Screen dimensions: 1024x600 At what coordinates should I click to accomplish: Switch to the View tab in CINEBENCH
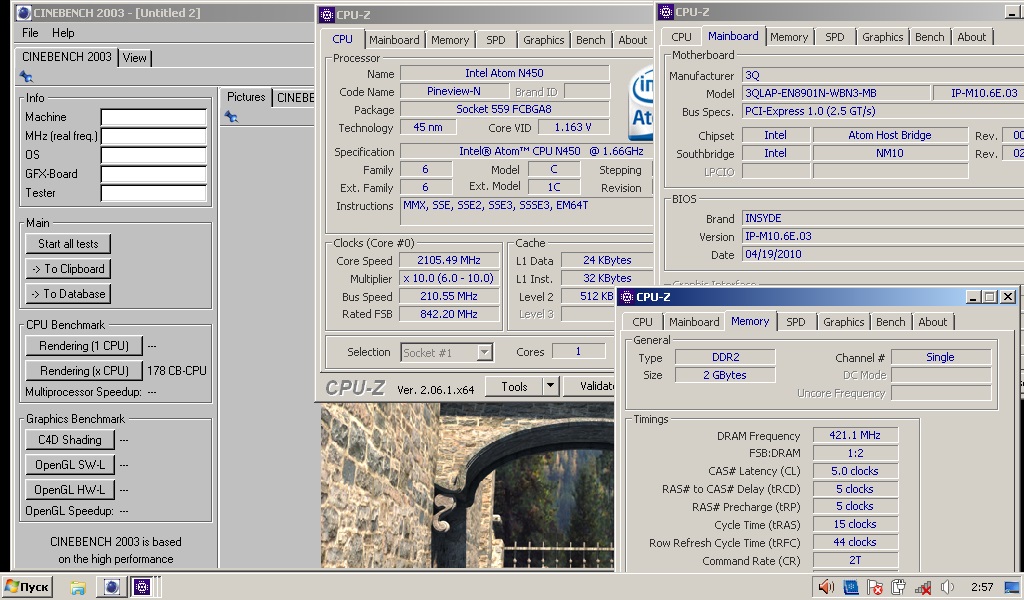135,57
